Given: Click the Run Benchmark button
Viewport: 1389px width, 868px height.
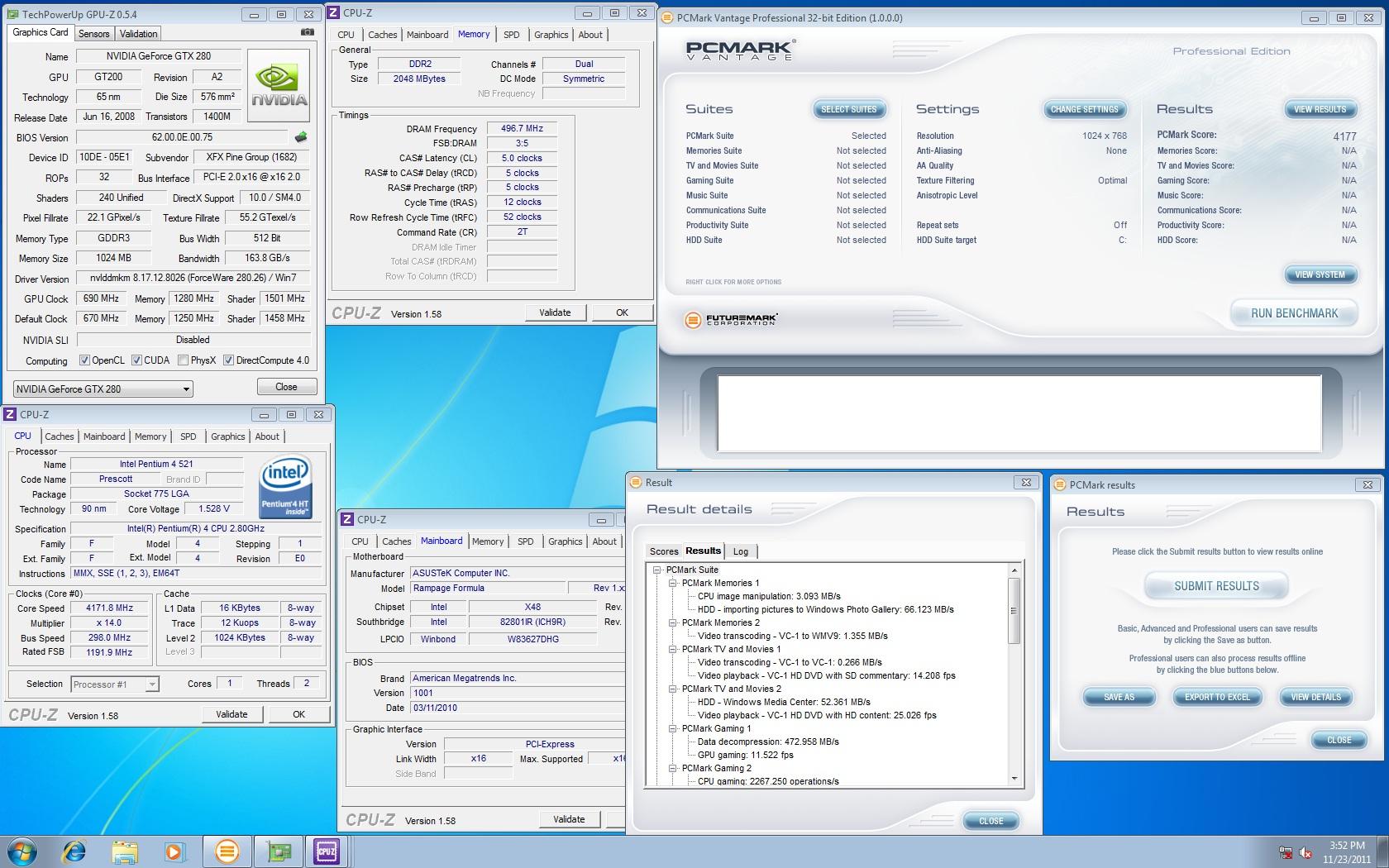Looking at the screenshot, I should click(1294, 313).
